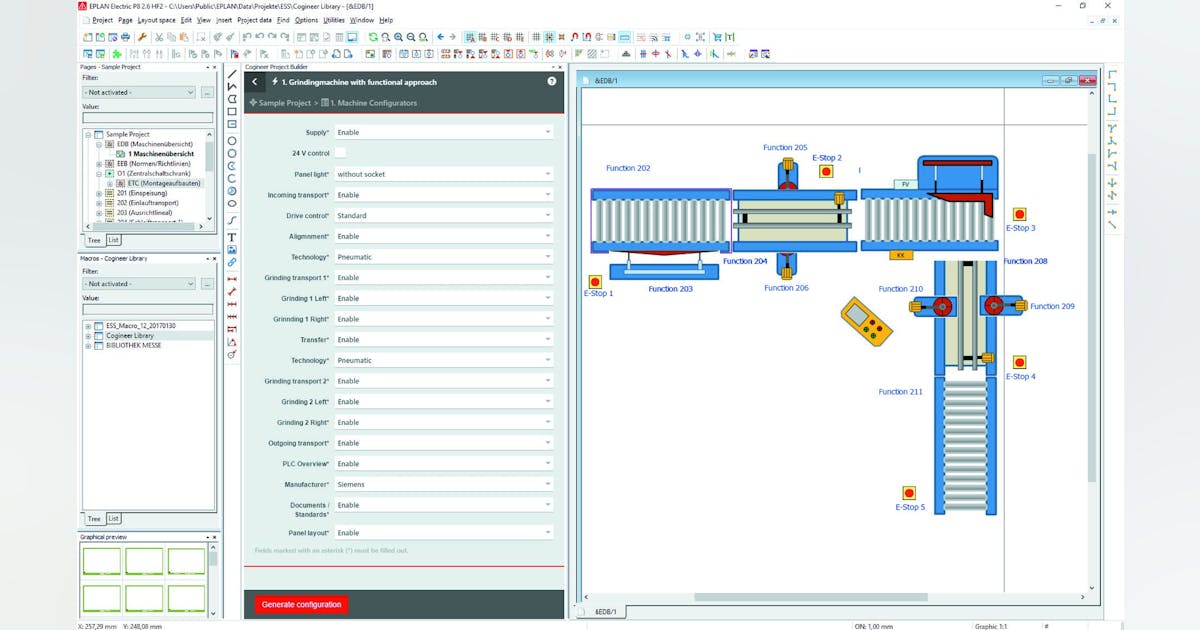The height and width of the screenshot is (630, 1200).
Task: Open the Supply dropdown in the configurator
Action: tap(548, 132)
